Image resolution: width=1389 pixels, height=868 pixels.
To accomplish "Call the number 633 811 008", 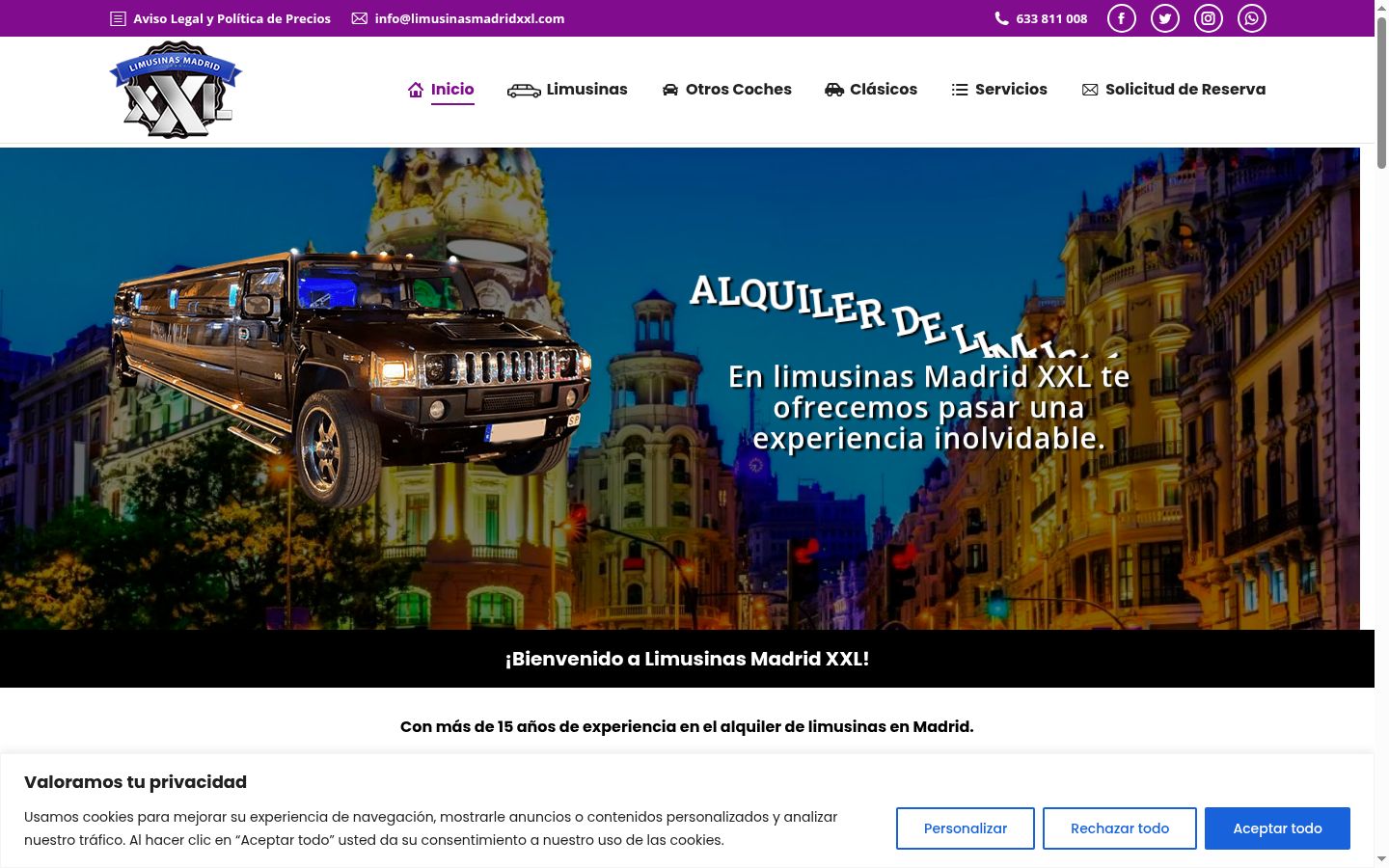I will point(1051,18).
